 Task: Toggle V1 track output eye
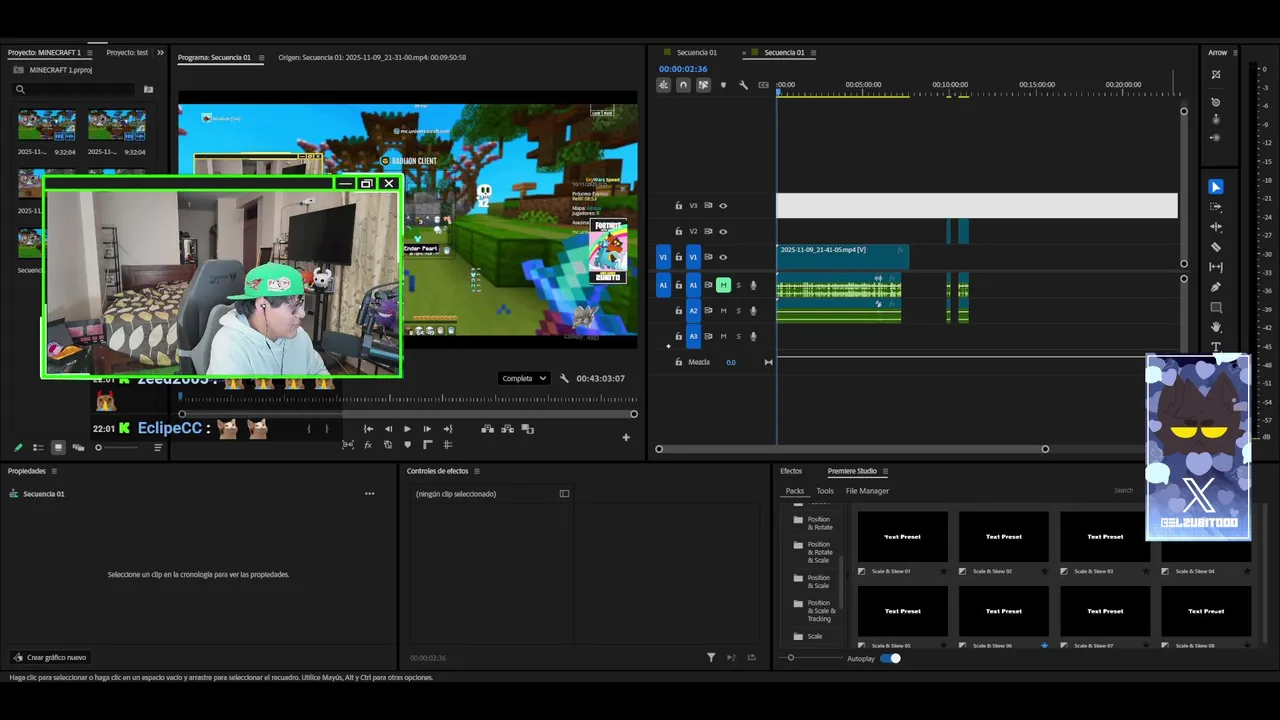click(723, 257)
